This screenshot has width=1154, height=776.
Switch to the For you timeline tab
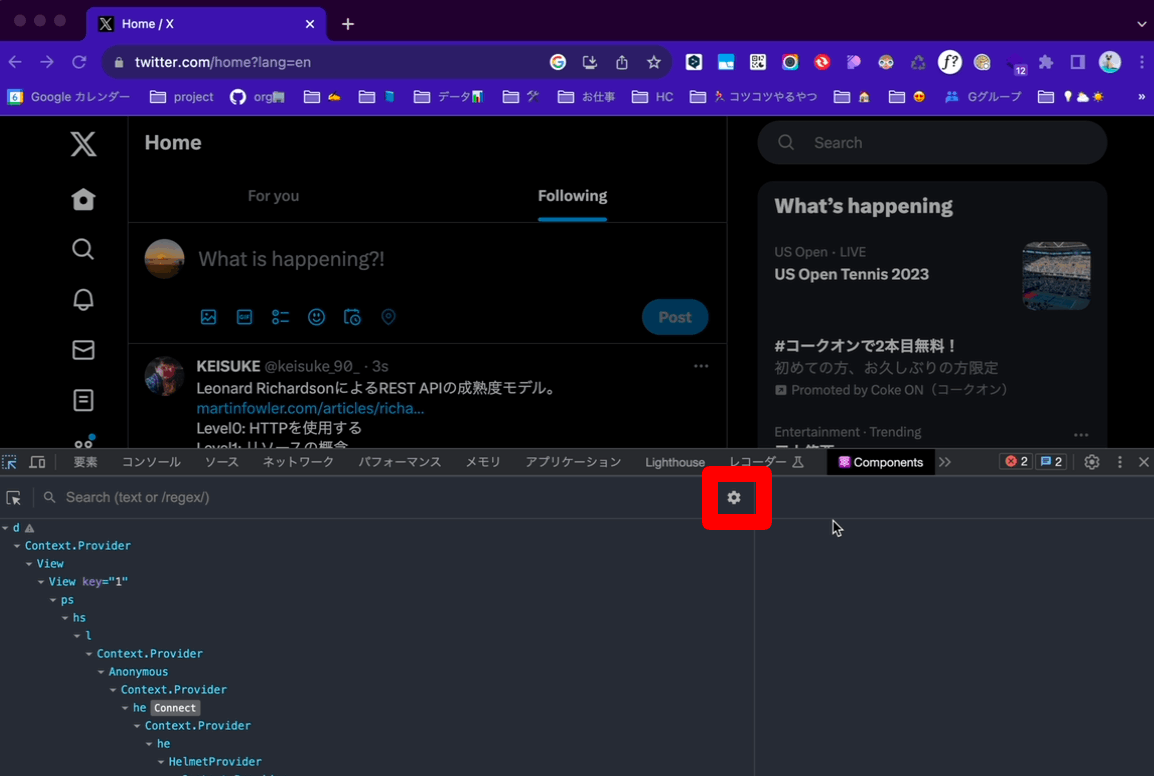(x=273, y=196)
